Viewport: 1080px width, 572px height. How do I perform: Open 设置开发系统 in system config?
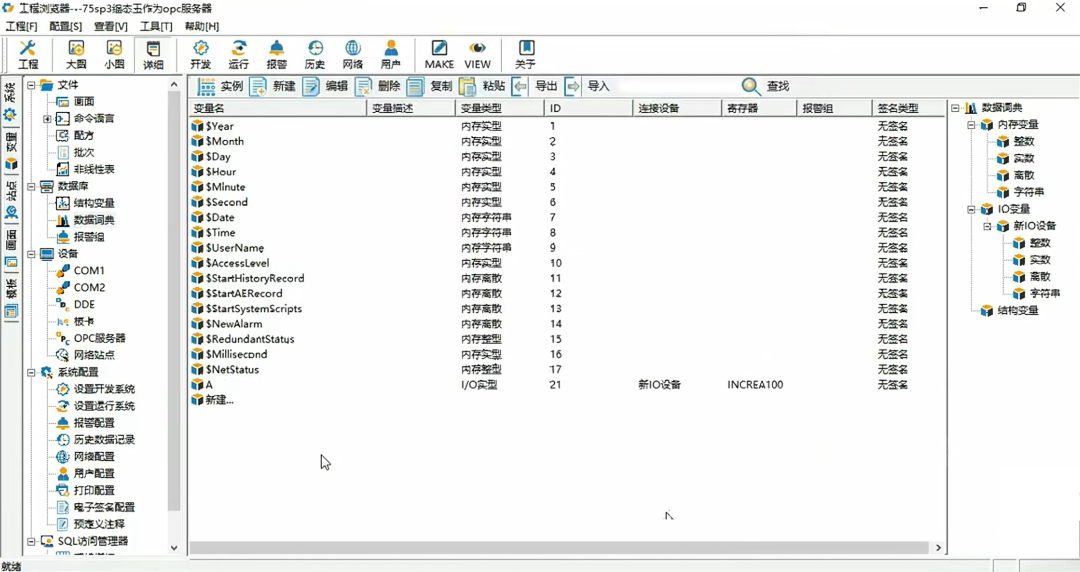(x=105, y=389)
